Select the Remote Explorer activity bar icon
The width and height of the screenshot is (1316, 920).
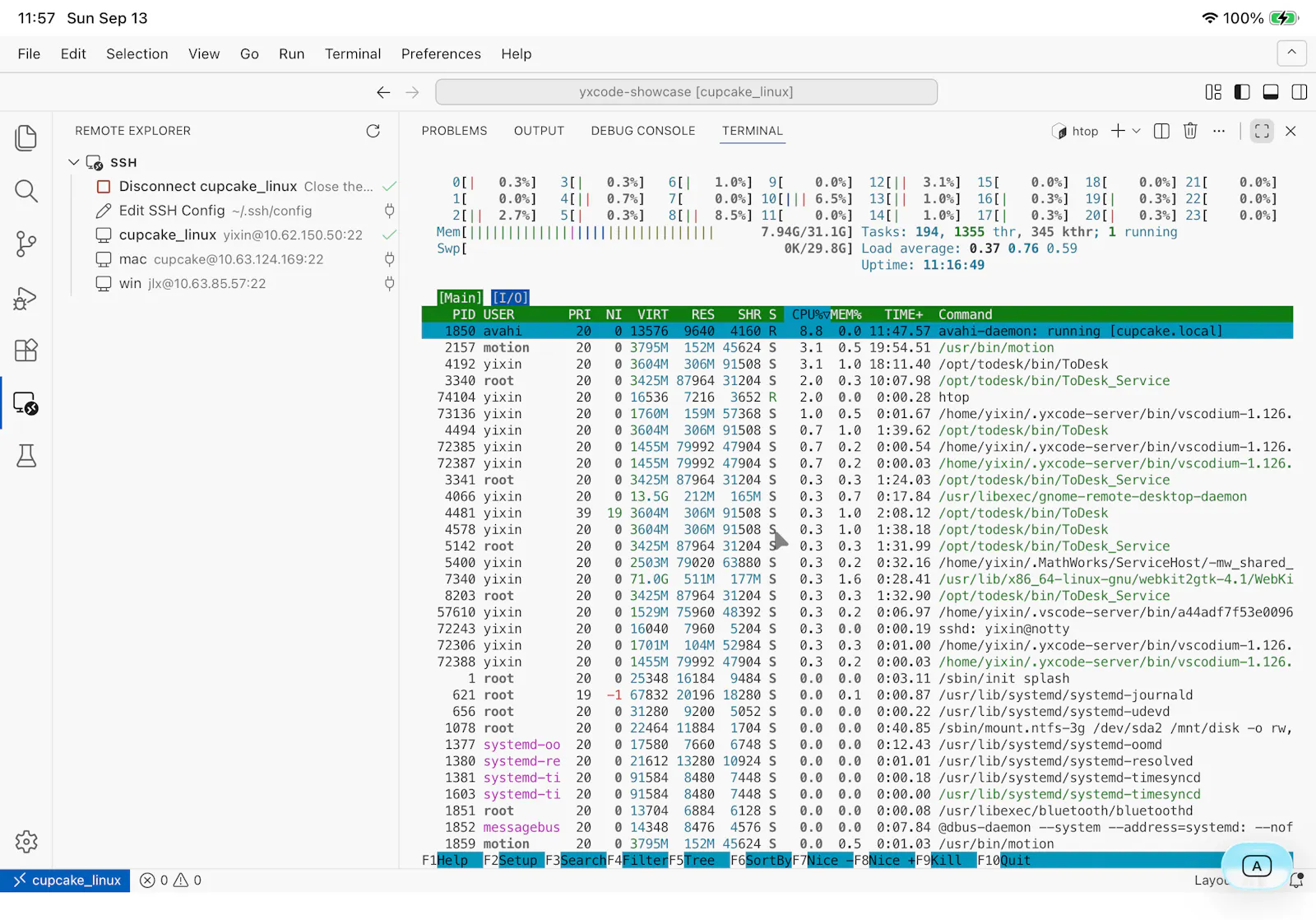(26, 403)
